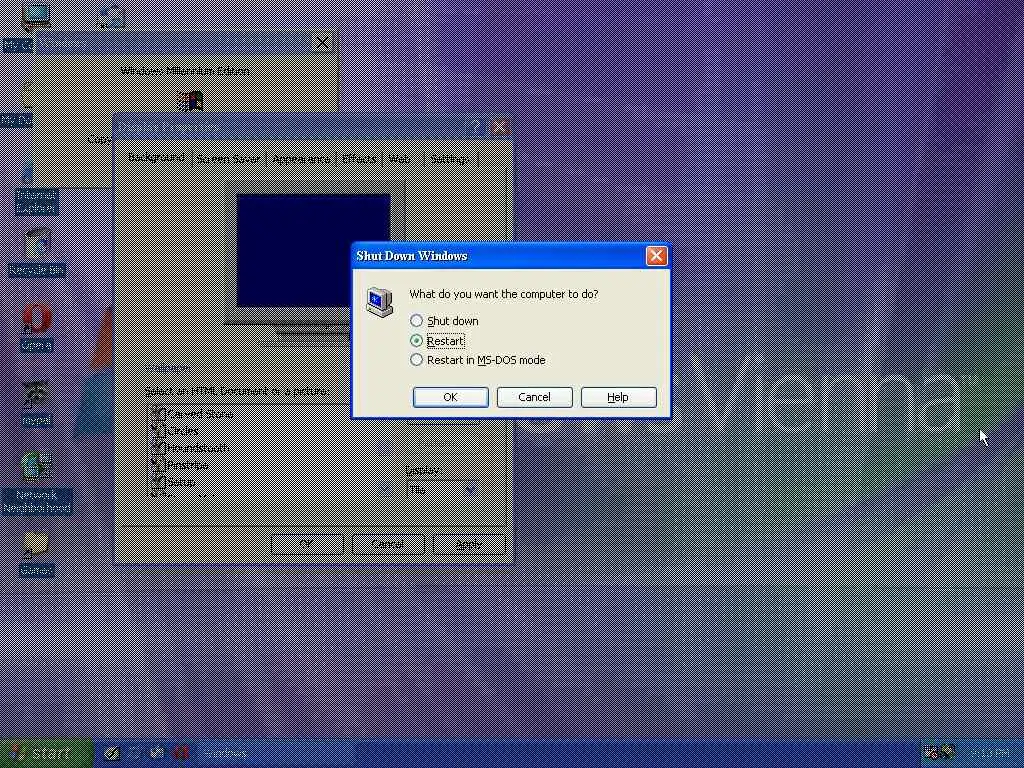Open the Background tab in Display Properties

[156, 157]
